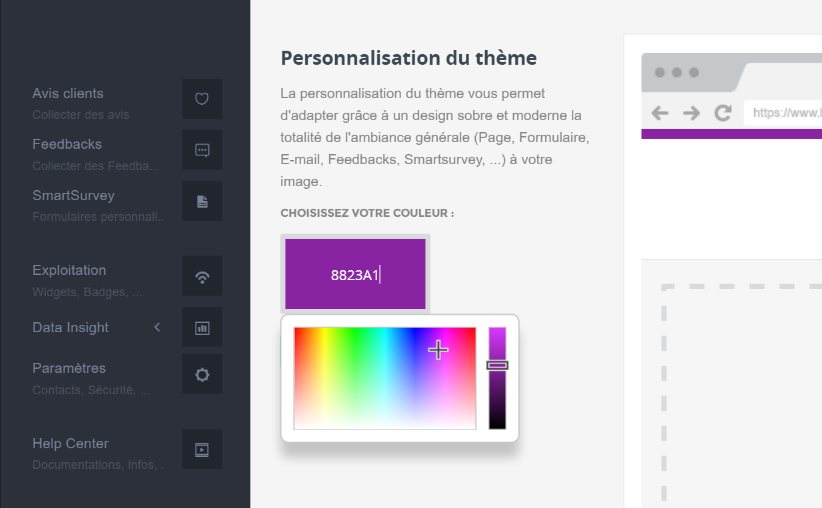The height and width of the screenshot is (508, 822).
Task: Click the 8823A1 hex color field
Action: (355, 274)
